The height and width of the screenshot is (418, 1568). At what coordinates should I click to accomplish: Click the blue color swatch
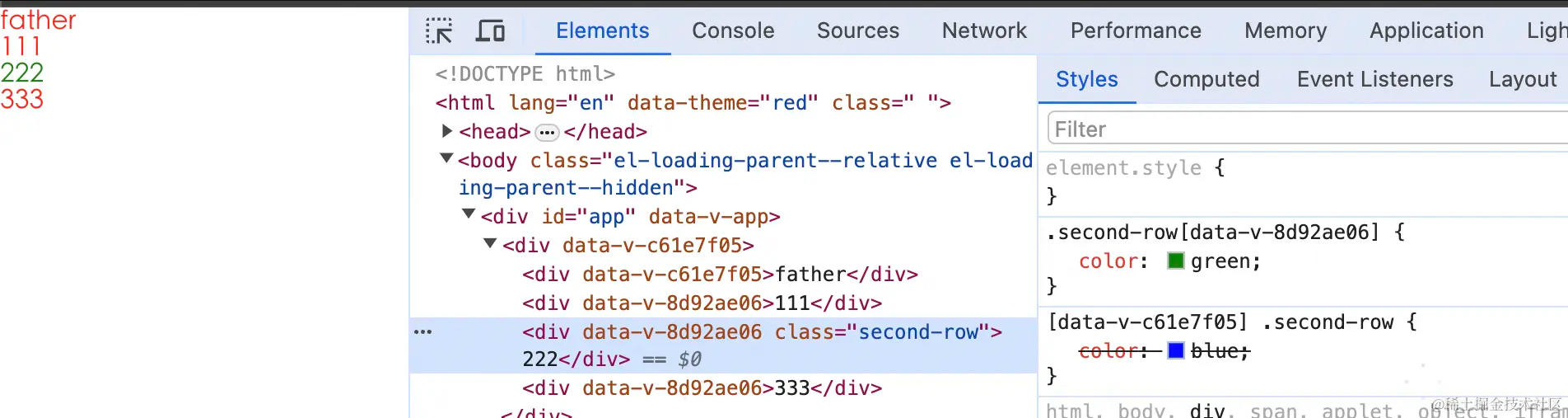coord(1176,351)
